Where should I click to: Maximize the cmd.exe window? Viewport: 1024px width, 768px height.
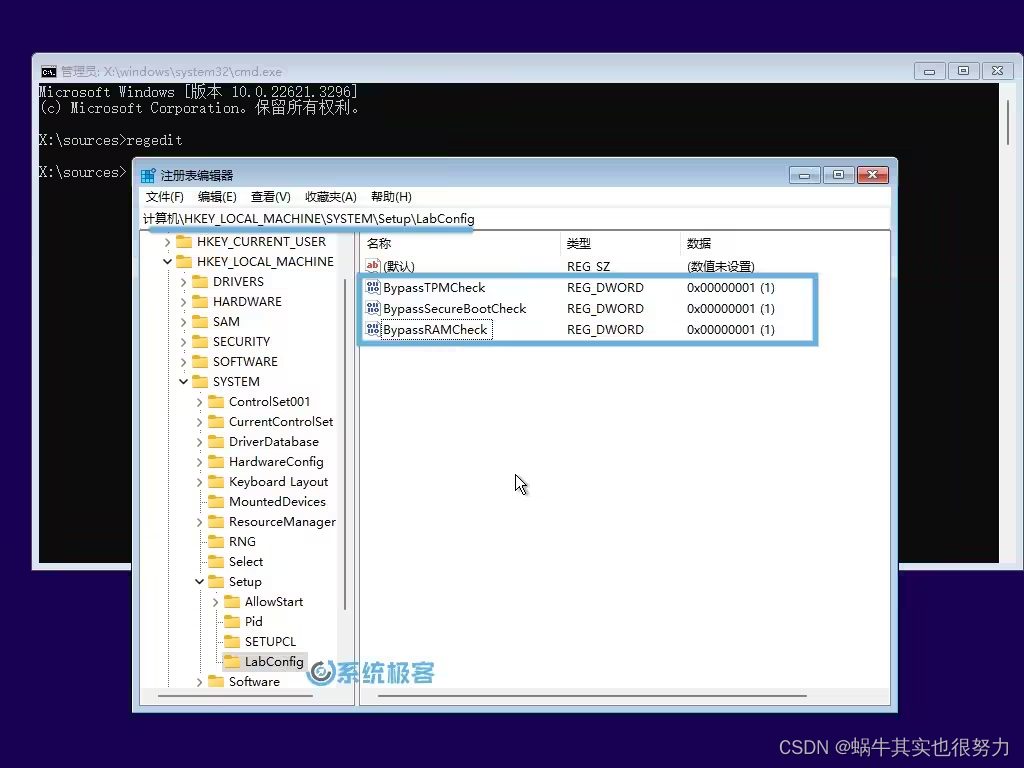pyautogui.click(x=963, y=71)
